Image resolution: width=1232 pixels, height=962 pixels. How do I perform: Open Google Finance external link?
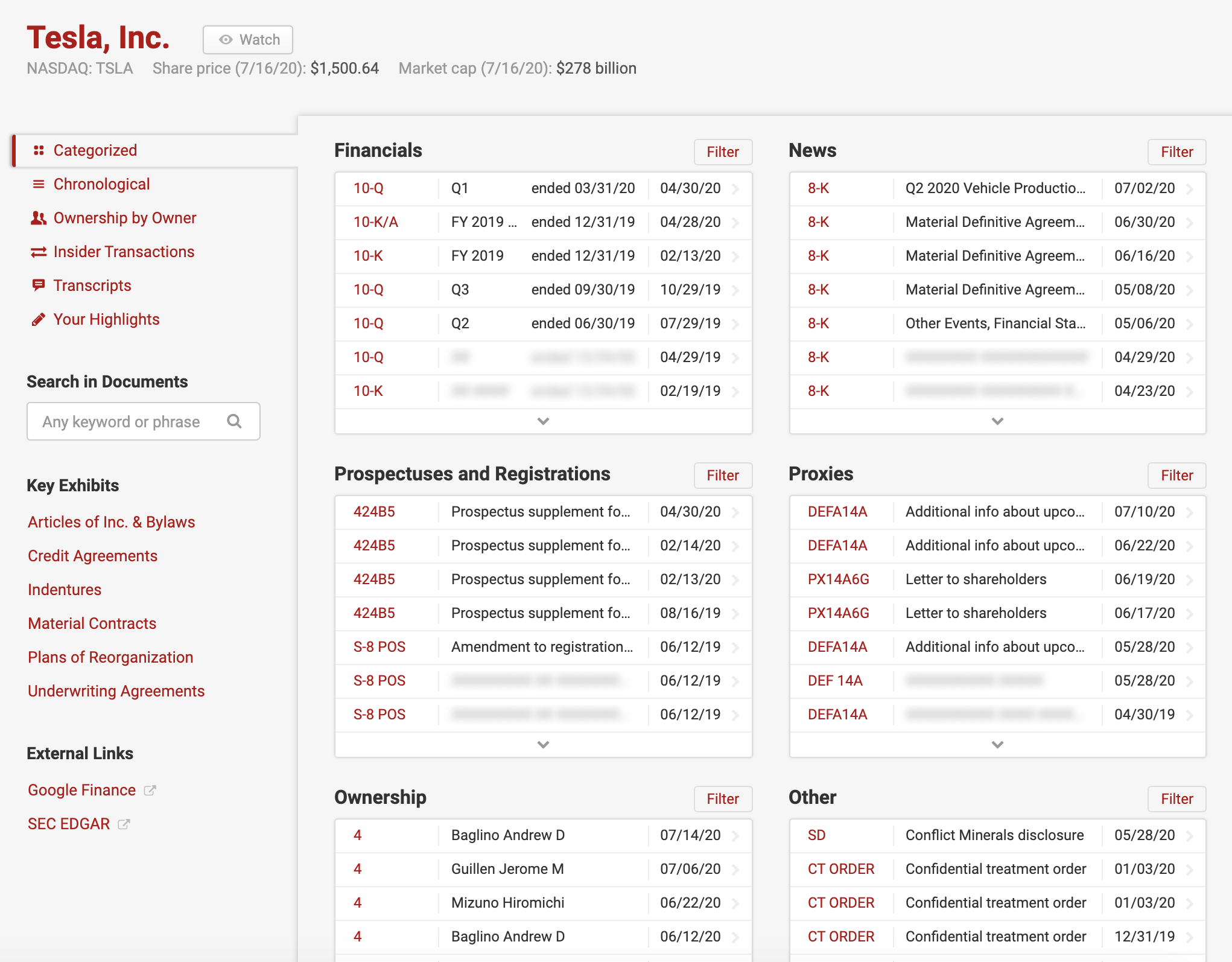point(82,790)
